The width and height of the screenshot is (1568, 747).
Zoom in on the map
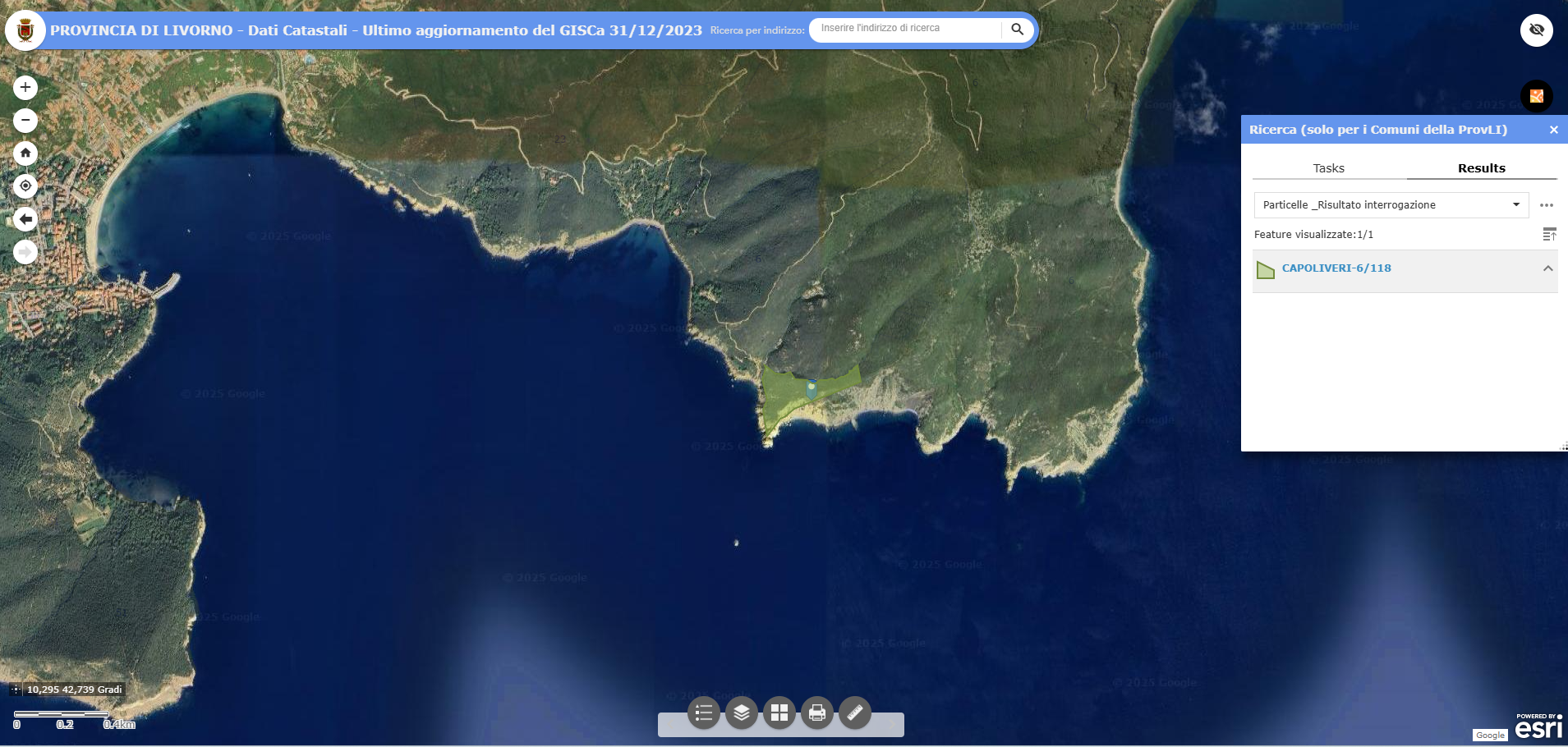pyautogui.click(x=25, y=87)
